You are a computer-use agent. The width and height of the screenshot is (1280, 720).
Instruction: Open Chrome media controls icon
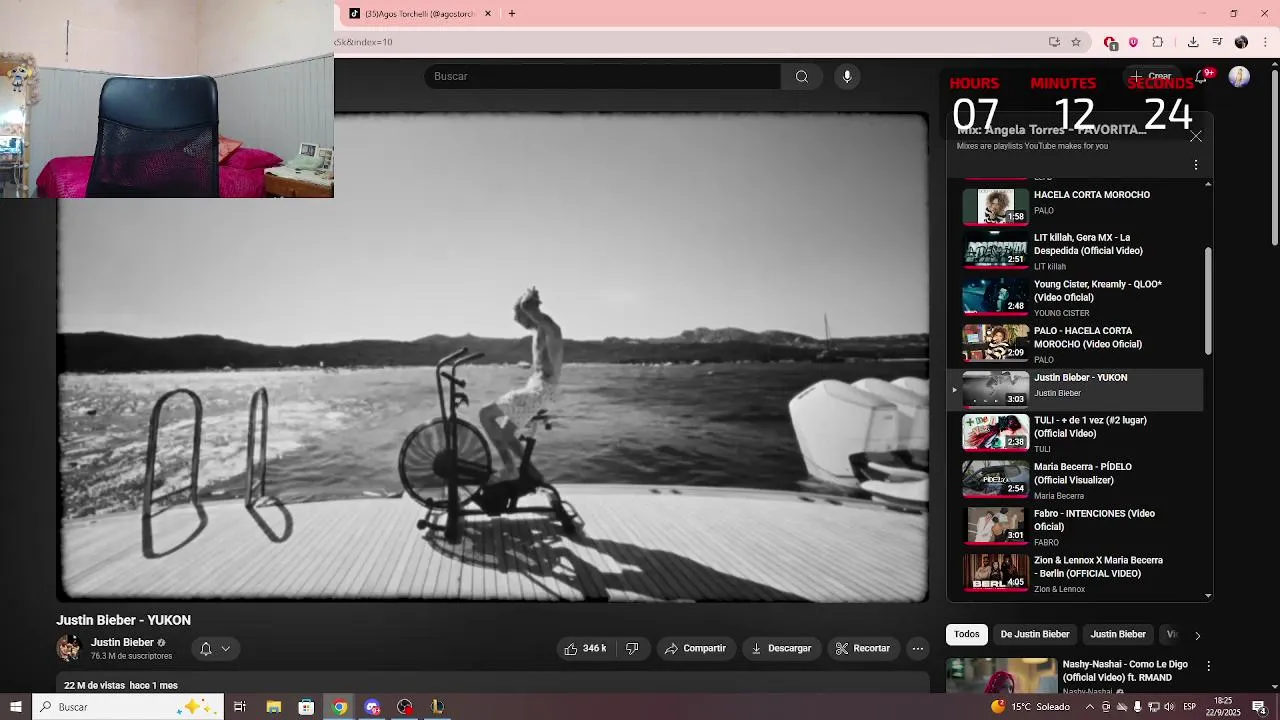tap(1217, 42)
